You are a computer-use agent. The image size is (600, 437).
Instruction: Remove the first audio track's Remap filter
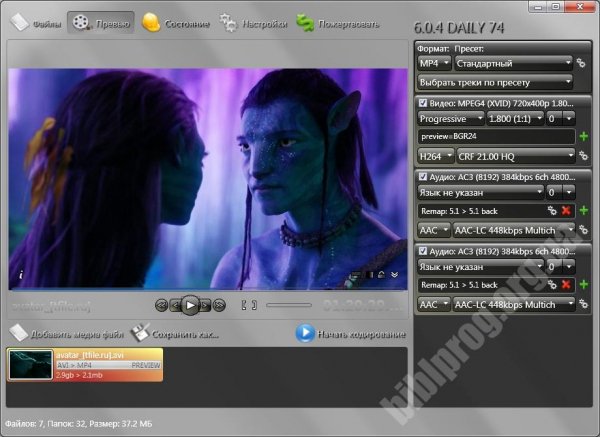[566, 210]
